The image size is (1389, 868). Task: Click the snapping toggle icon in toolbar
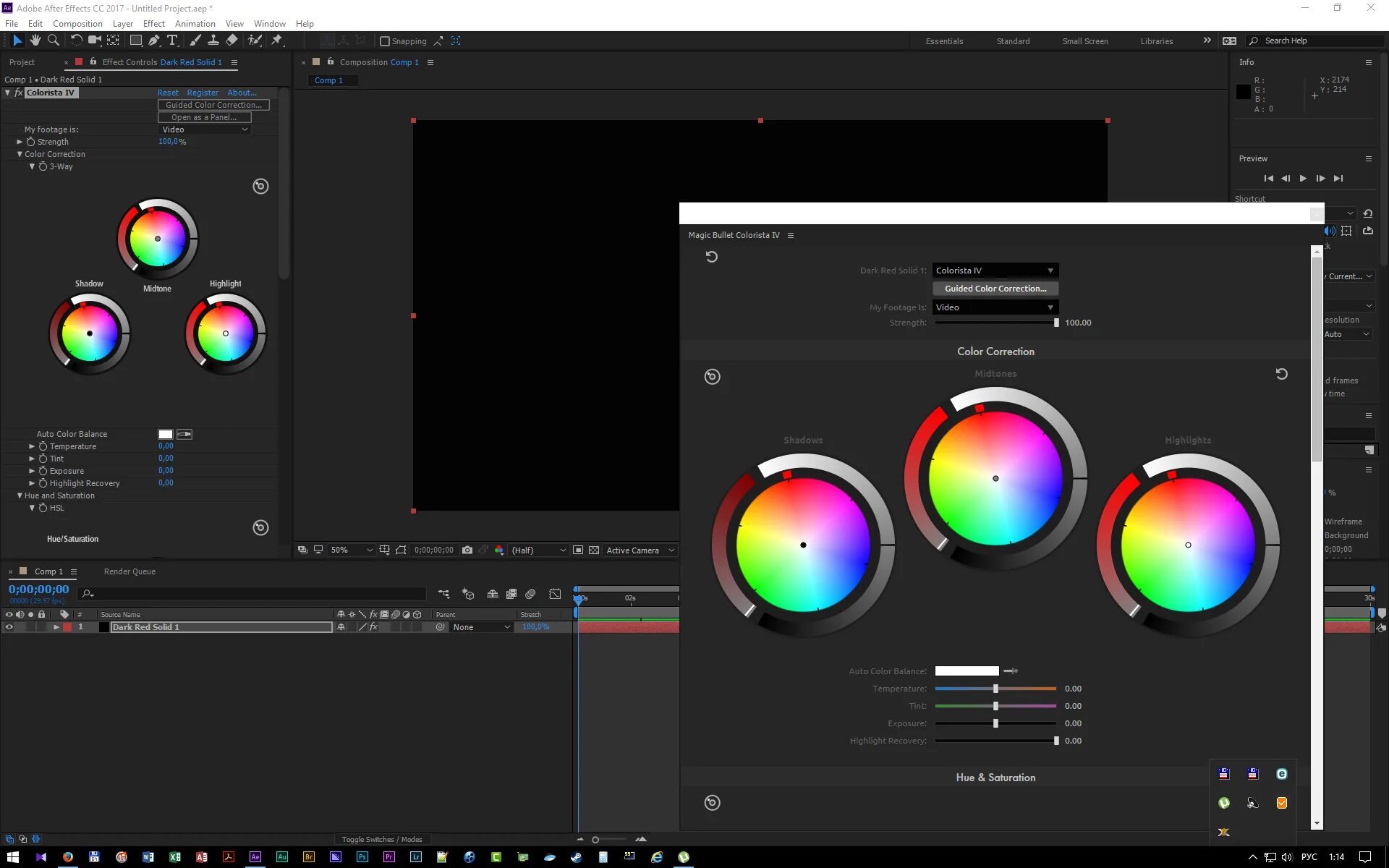[384, 41]
